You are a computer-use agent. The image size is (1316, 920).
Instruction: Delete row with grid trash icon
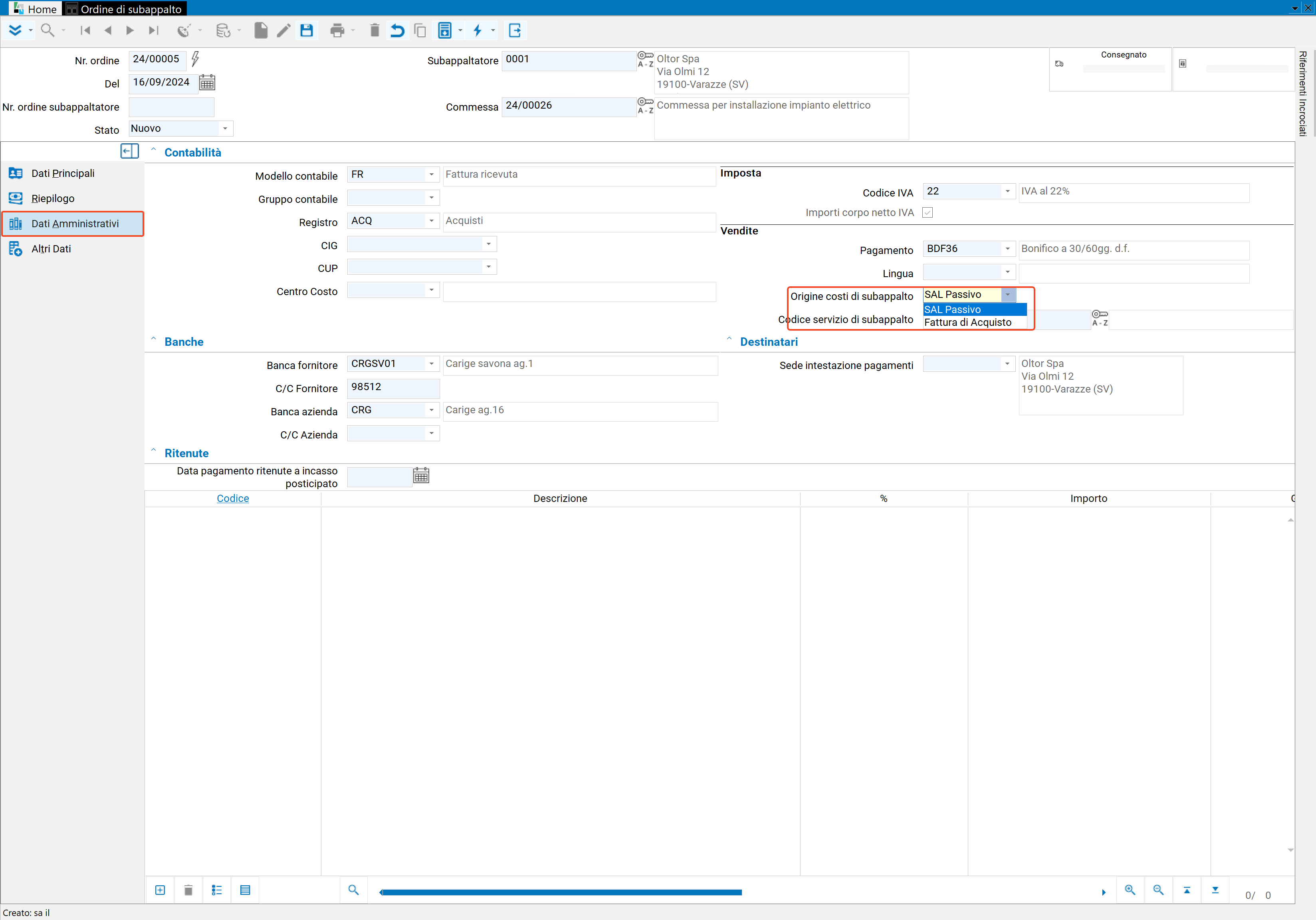188,890
